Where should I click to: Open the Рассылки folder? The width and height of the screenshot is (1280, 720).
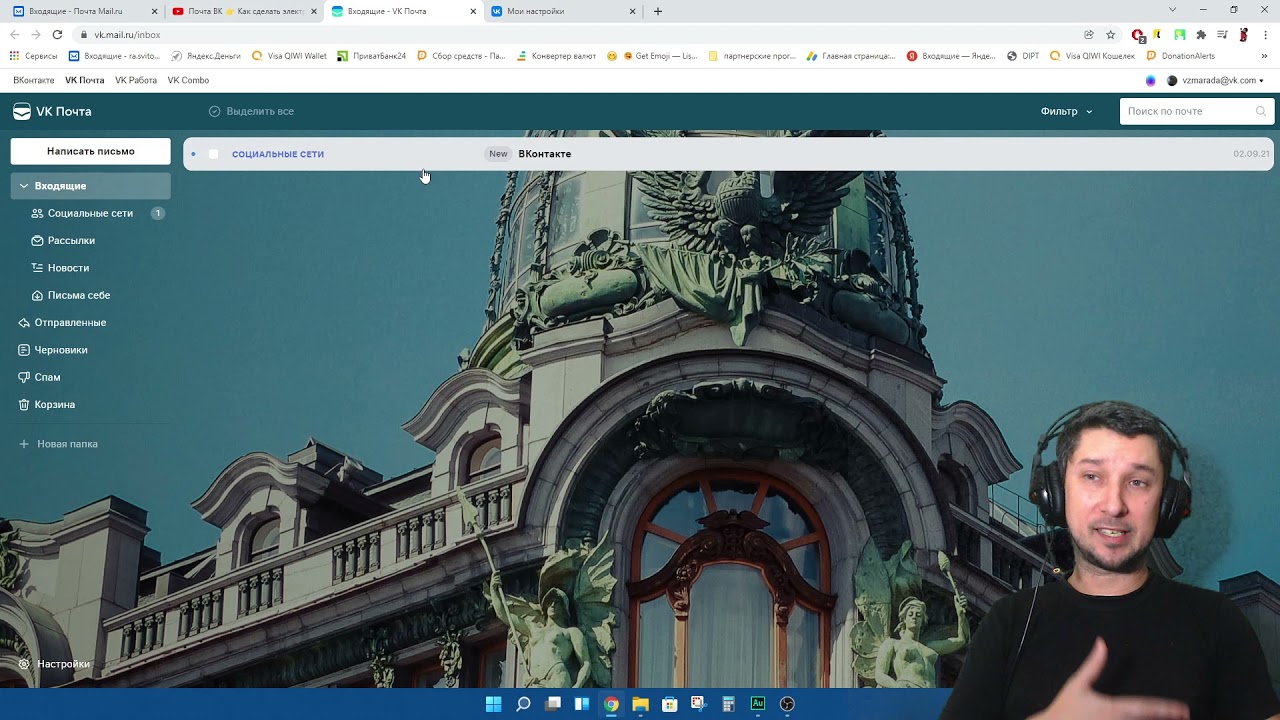tap(71, 240)
